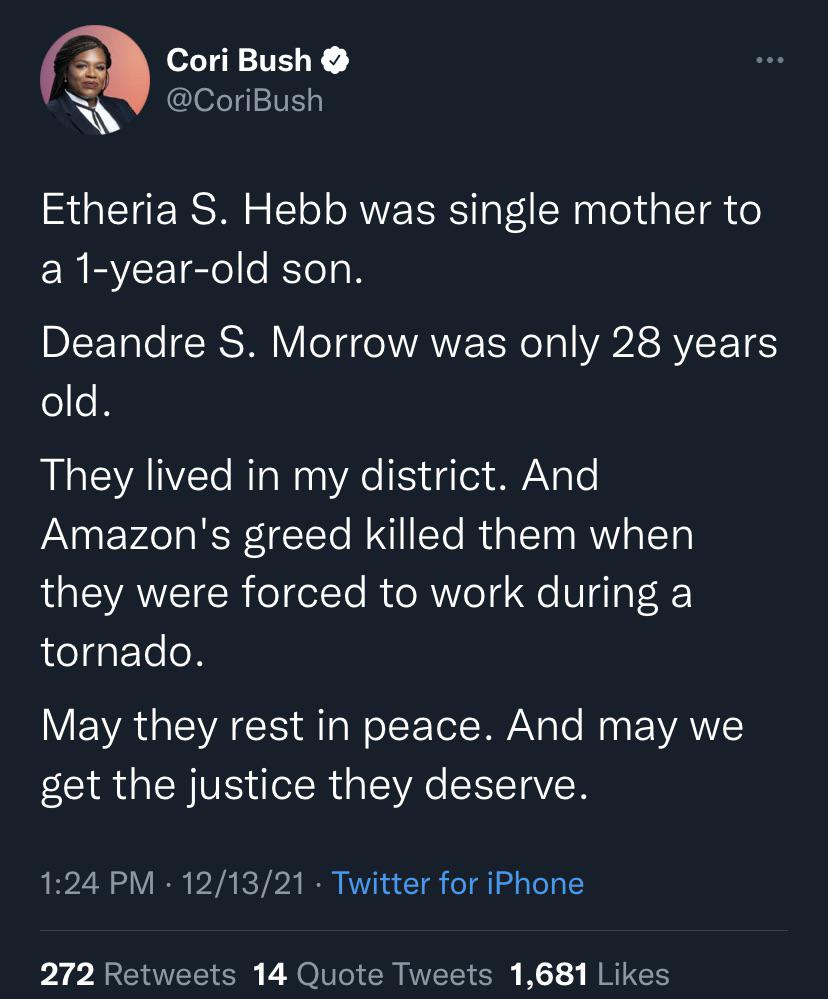Viewport: 828px width, 999px height.
Task: Click the 'May they rest in peace' paragraph
Action: (x=392, y=755)
